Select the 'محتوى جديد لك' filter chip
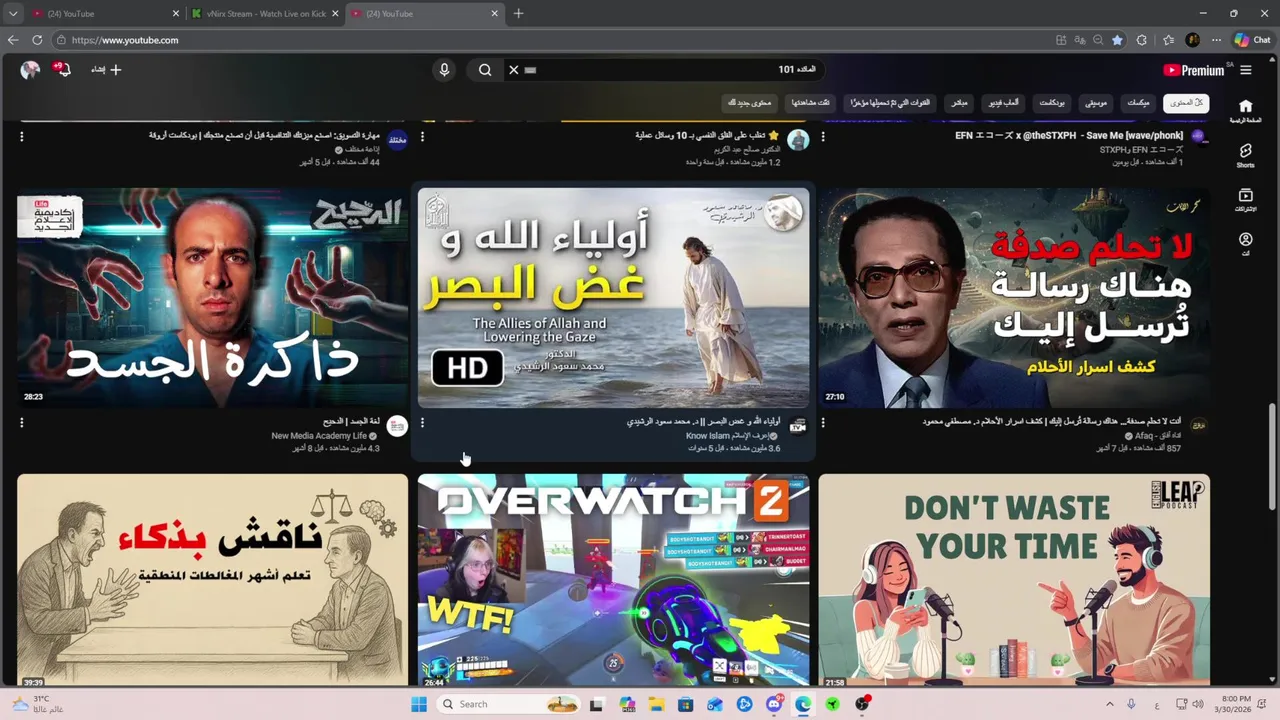This screenshot has width=1280, height=720. click(749, 102)
